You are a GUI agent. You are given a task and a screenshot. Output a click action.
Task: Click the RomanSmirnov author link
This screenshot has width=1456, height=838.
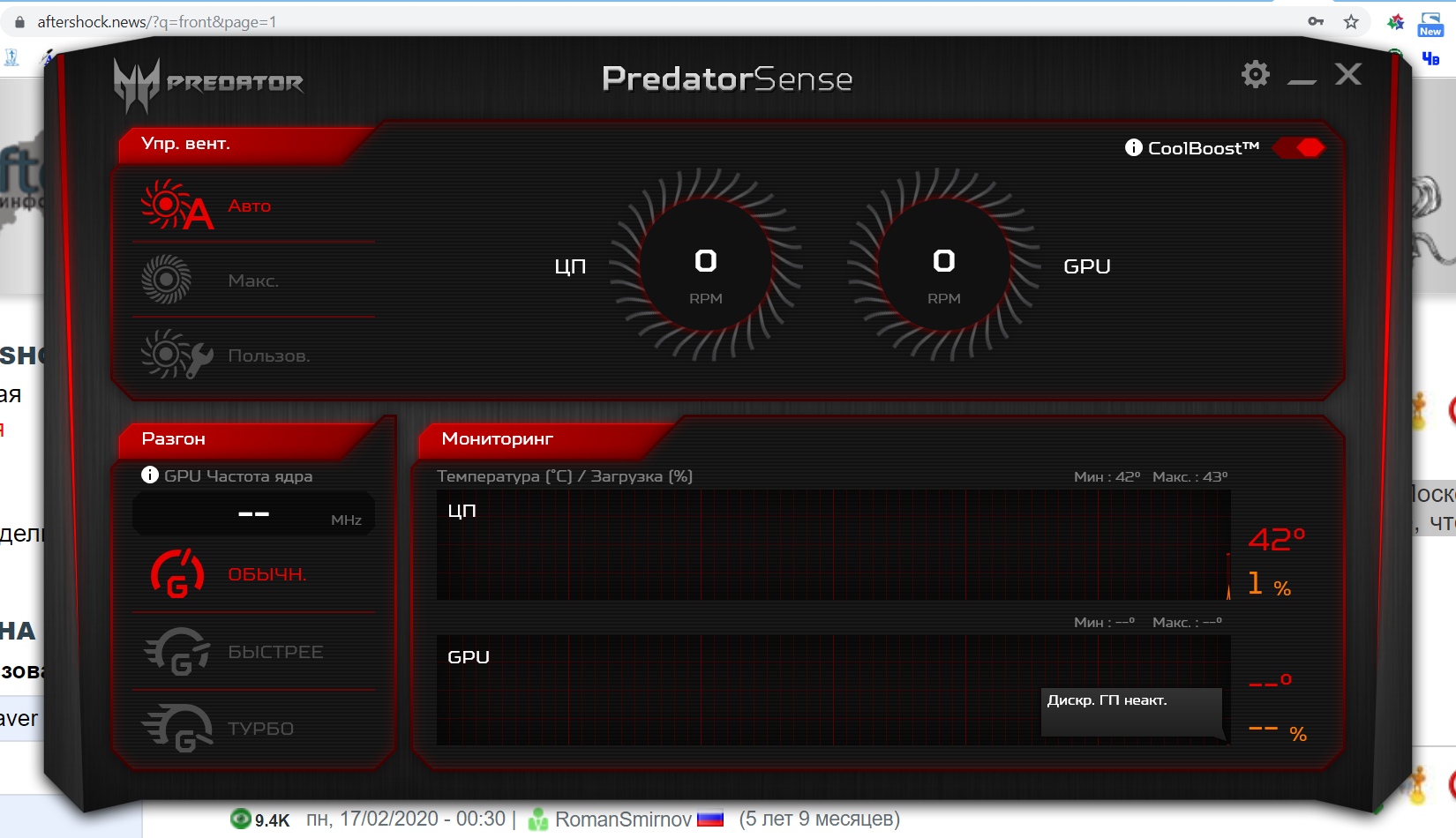622,819
